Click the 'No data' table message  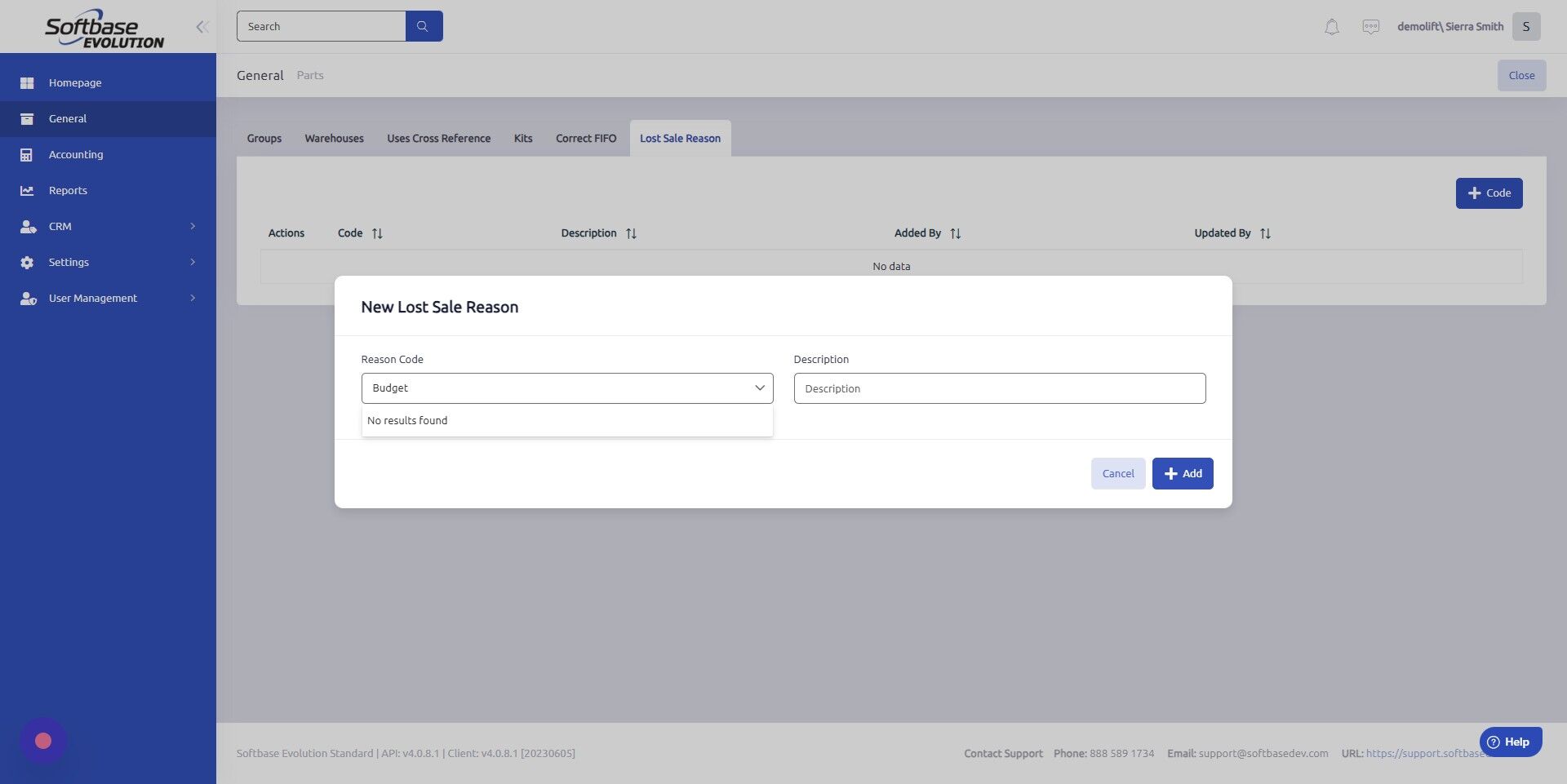[x=891, y=267]
